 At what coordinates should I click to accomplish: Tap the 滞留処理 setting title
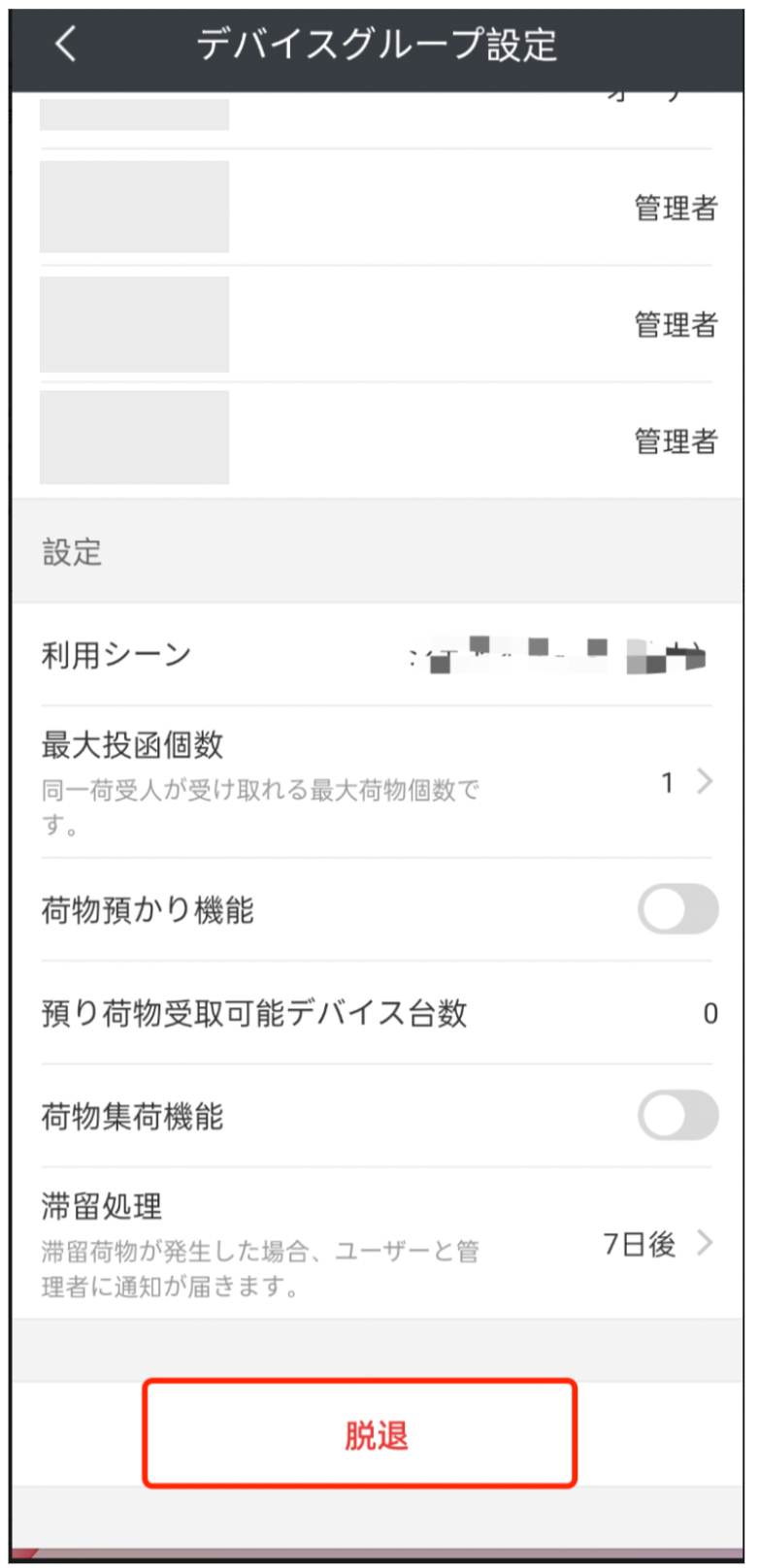102,1206
